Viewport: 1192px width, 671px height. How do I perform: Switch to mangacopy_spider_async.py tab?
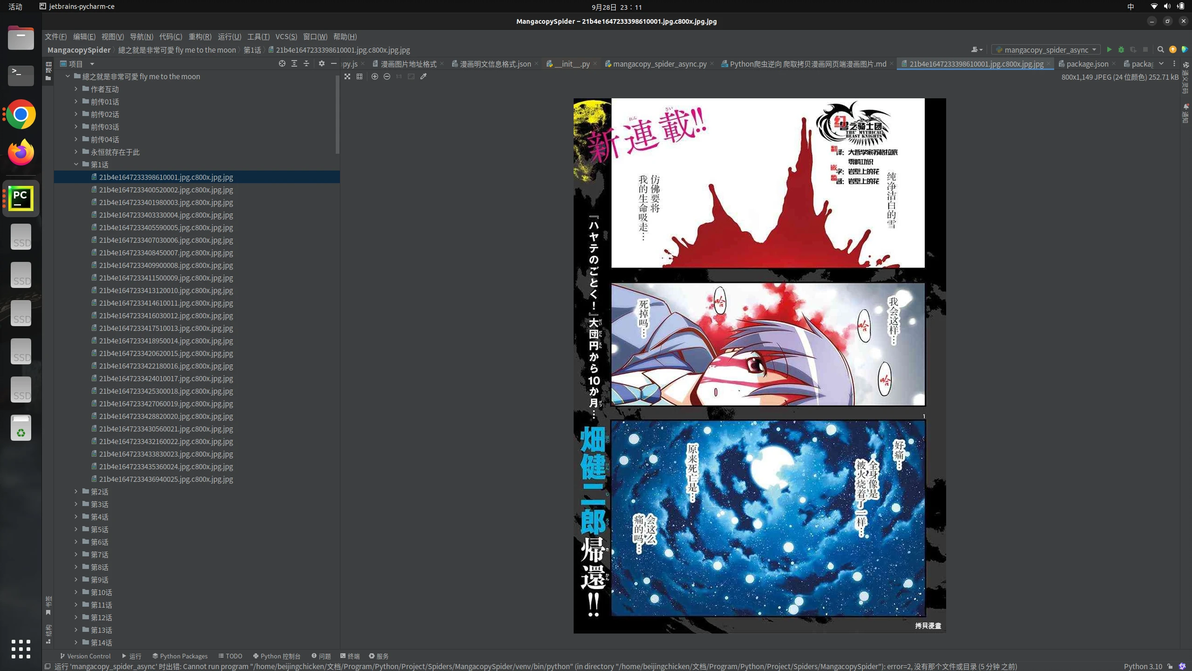click(659, 64)
